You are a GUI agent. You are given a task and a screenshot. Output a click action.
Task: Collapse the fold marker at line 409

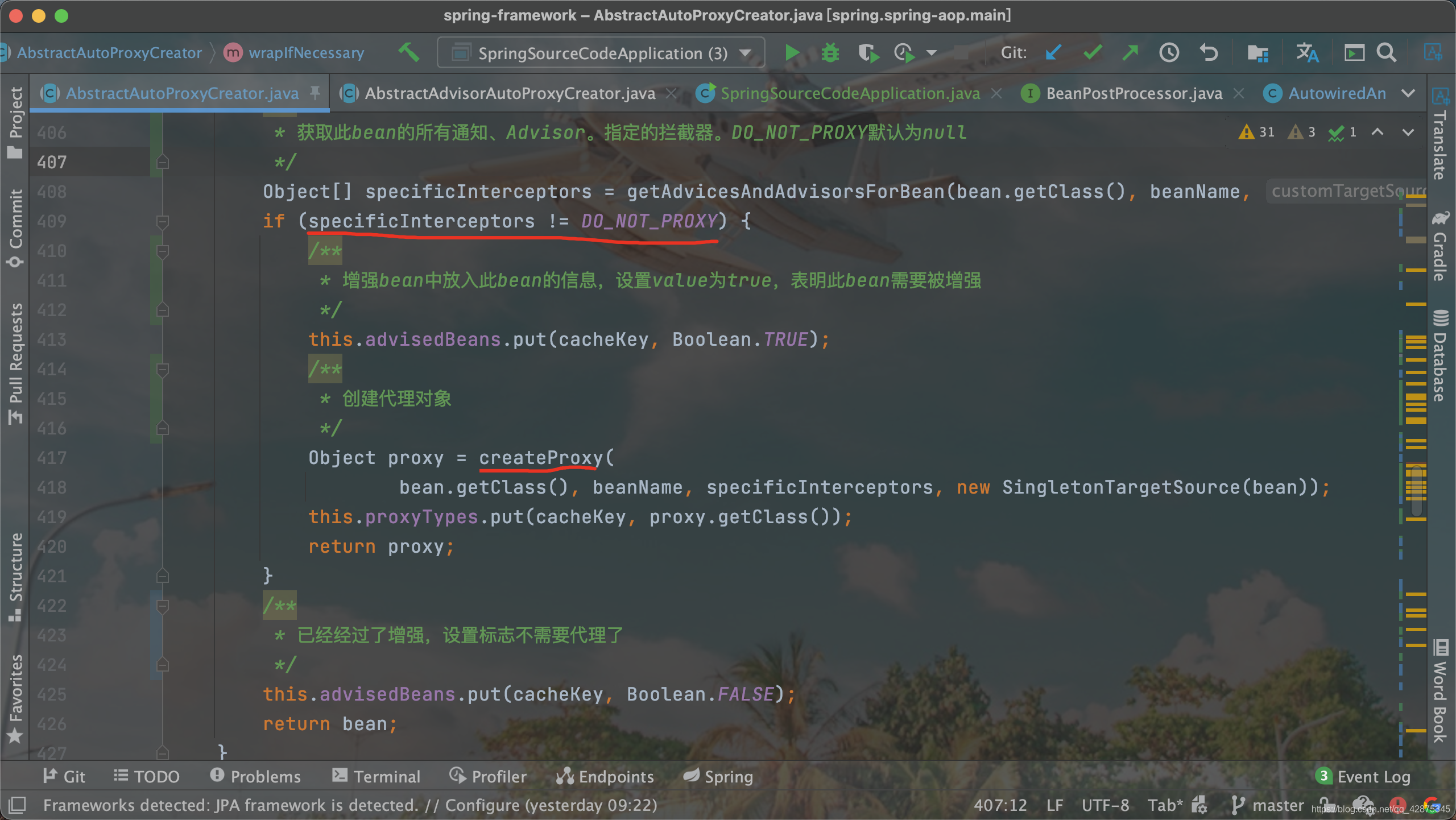coord(163,221)
